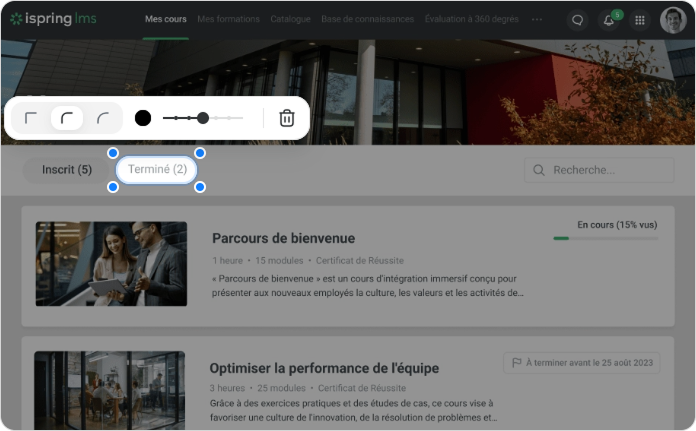Screen dimensions: 696x431
Task: Open notifications bell with 5 badge
Action: (609, 20)
